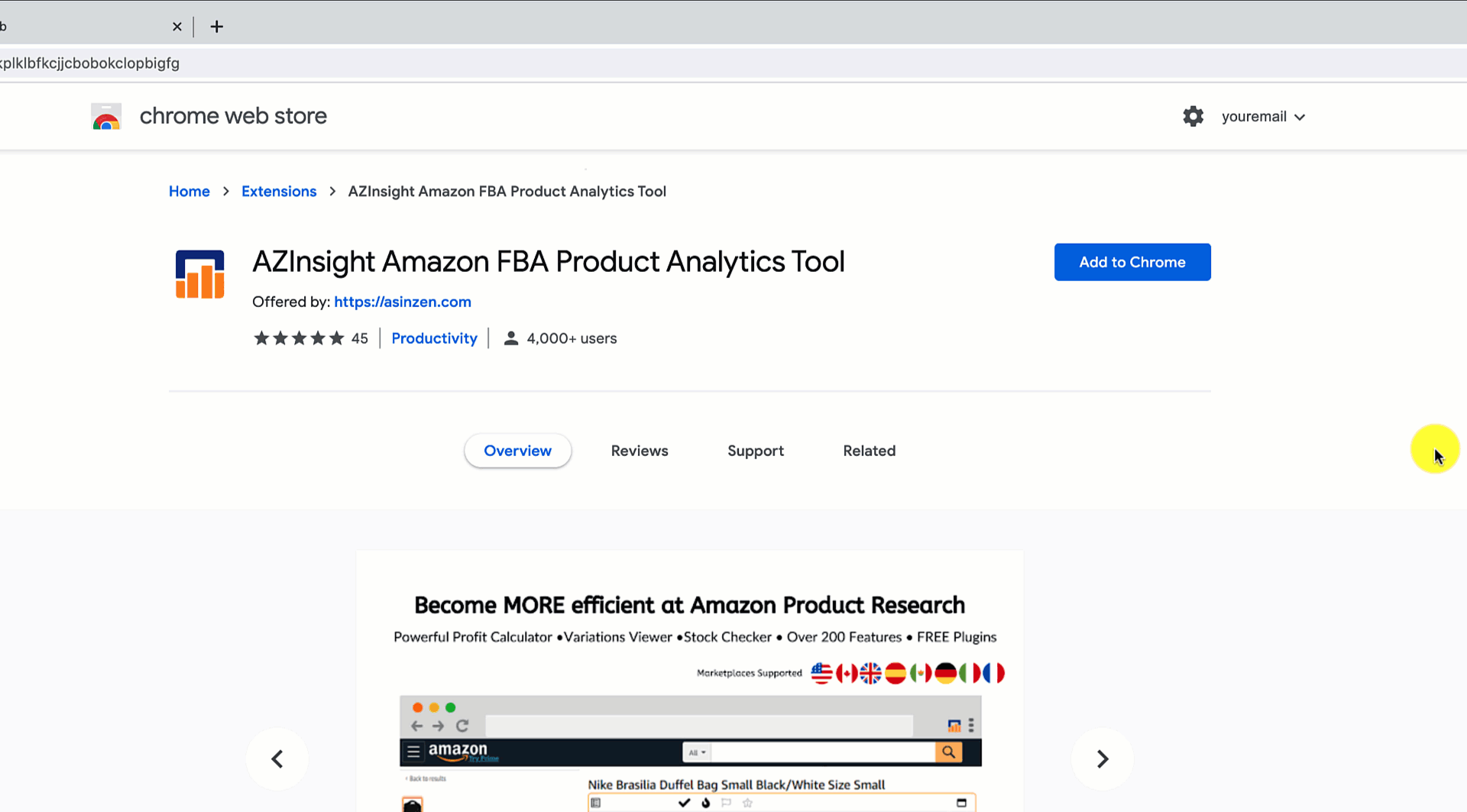
Task: Click the Spain flag marketplace icon
Action: click(895, 673)
